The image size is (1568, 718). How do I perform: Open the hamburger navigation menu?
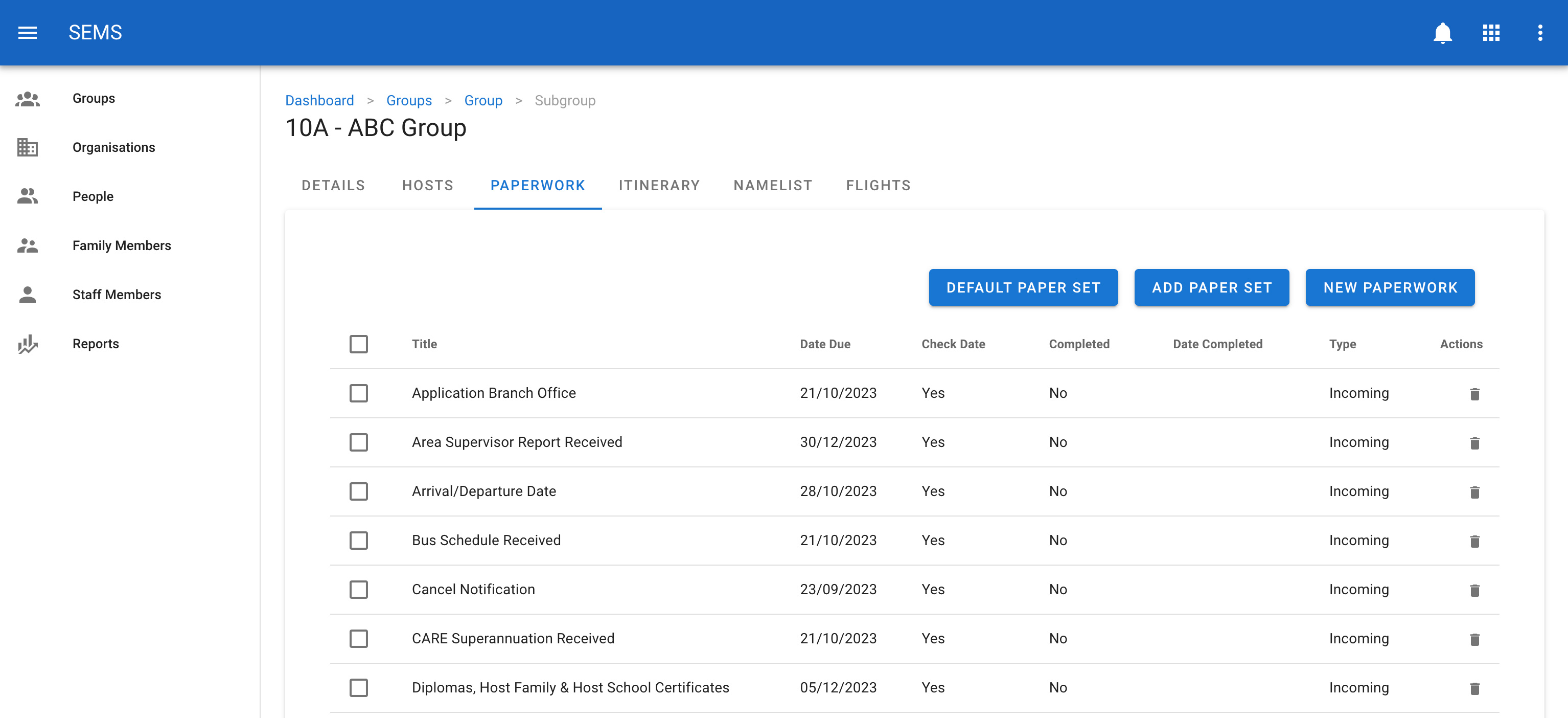point(28,32)
